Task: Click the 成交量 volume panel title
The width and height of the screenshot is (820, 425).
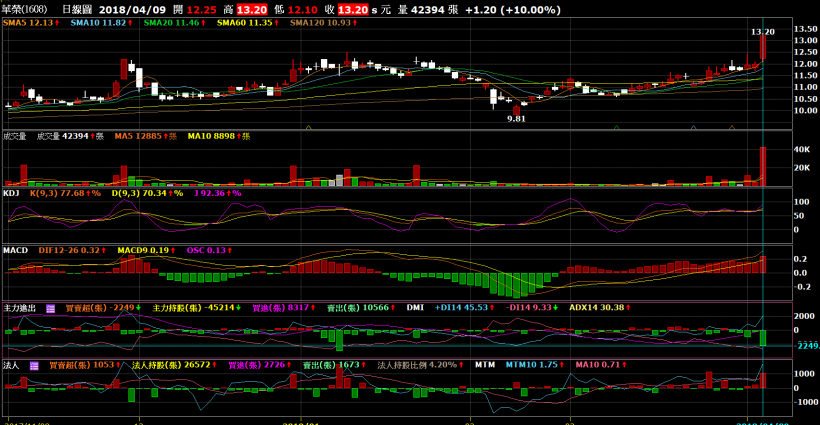Action: tap(15, 135)
